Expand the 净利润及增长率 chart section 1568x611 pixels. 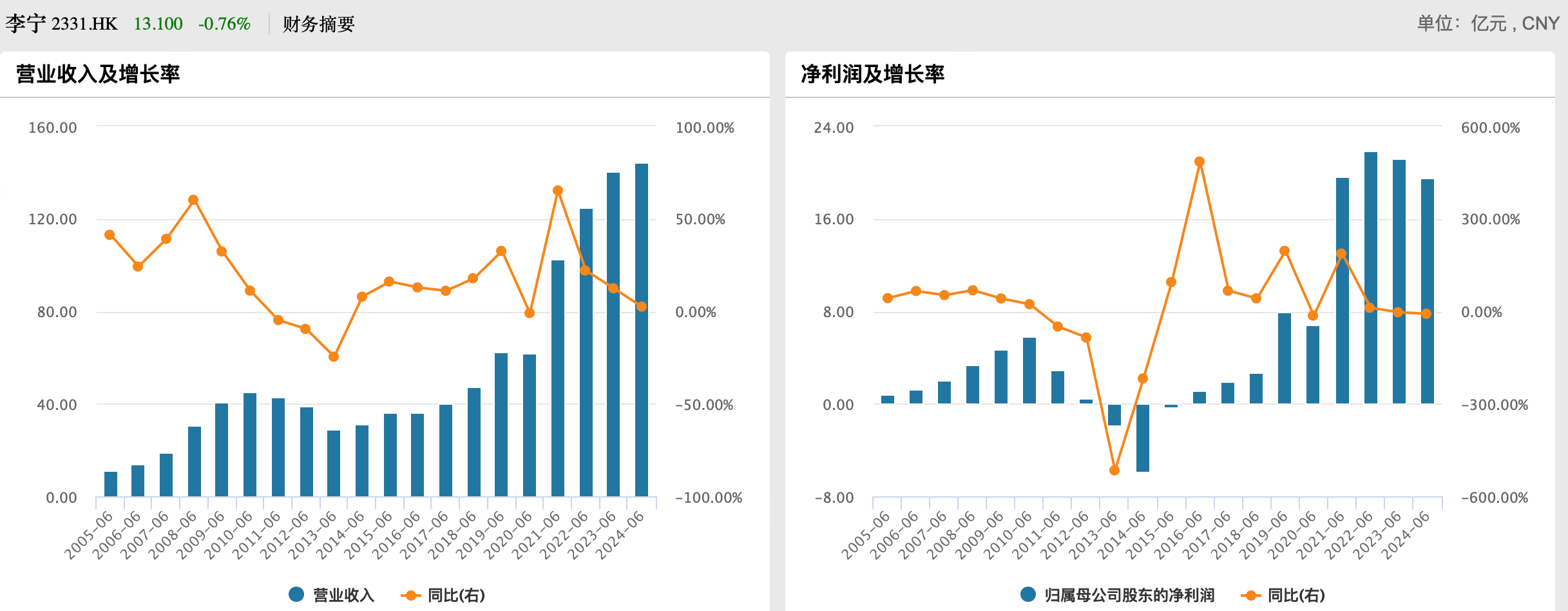873,74
